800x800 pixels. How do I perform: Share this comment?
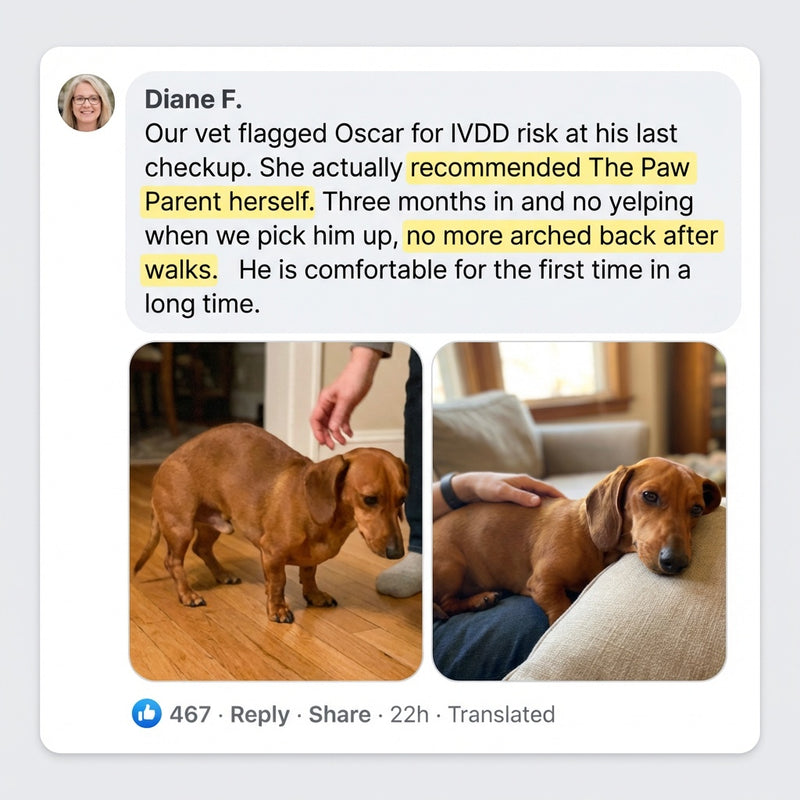click(x=339, y=714)
